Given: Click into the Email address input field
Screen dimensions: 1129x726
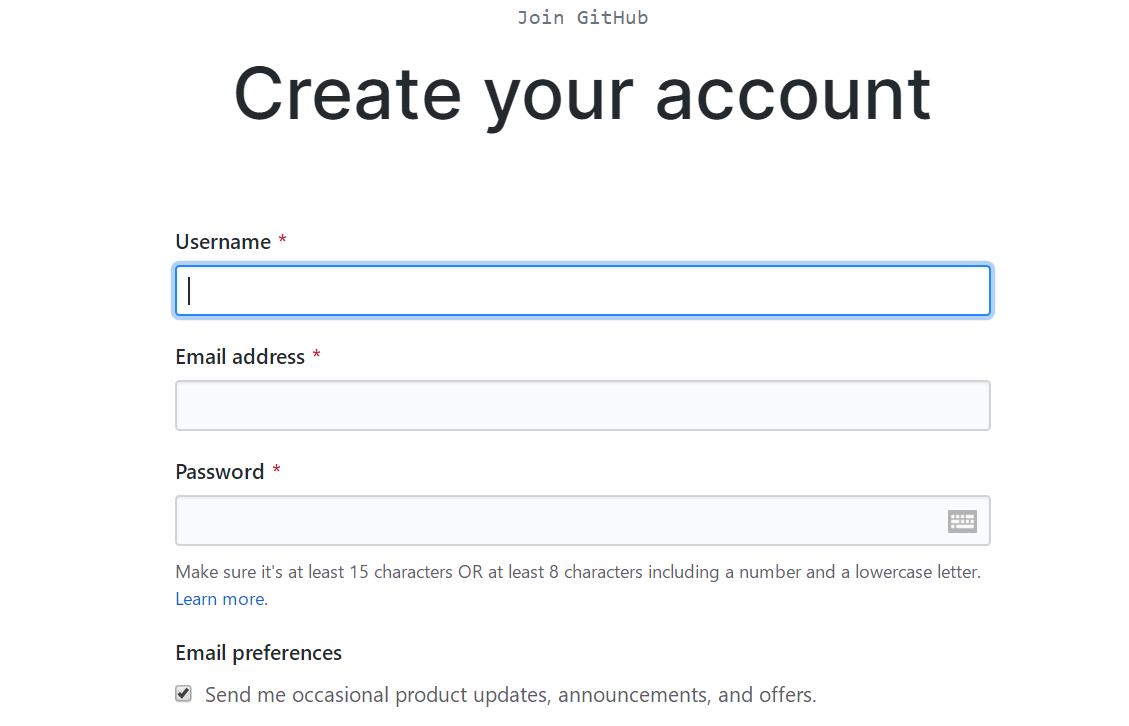Looking at the screenshot, I should (582, 406).
